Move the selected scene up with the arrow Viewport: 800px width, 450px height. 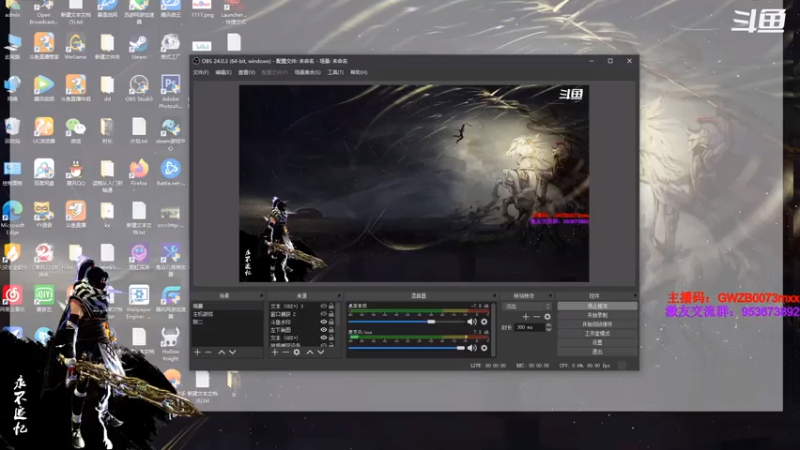(221, 352)
